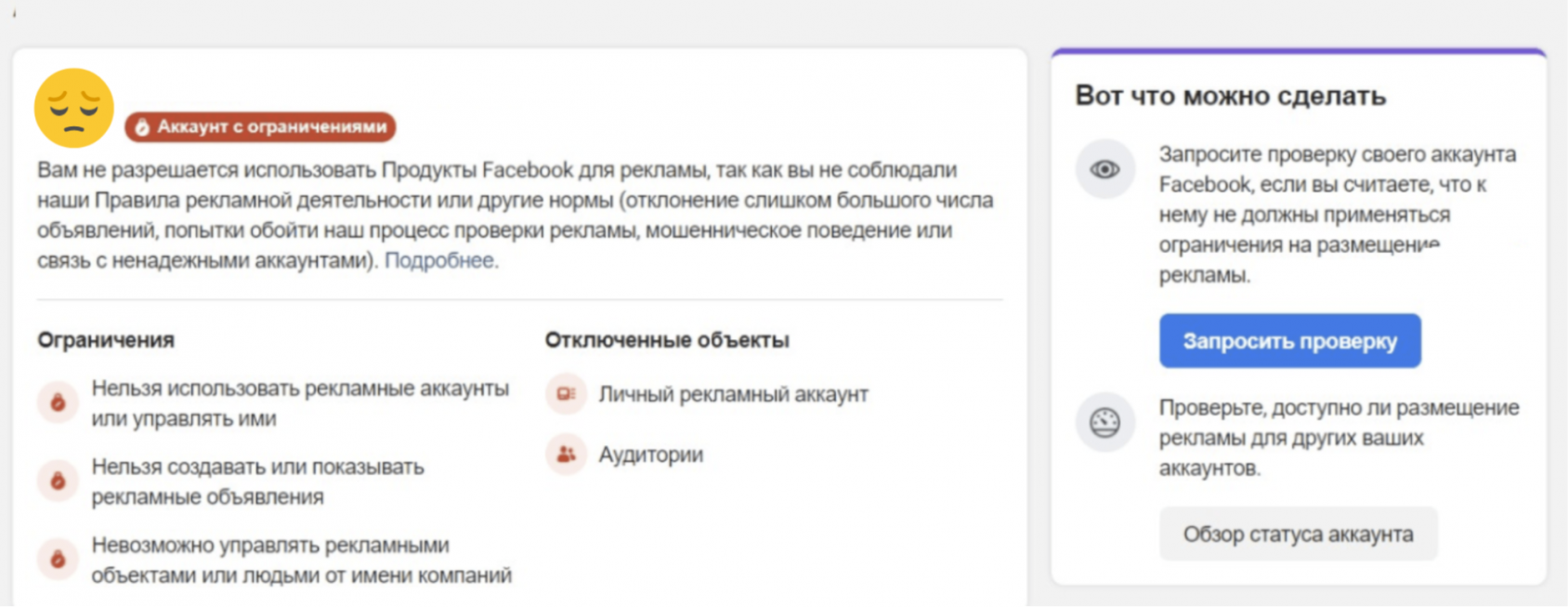
Task: Click the restriction icon beside 'Нельзя создавать или показывать'
Action: (58, 481)
